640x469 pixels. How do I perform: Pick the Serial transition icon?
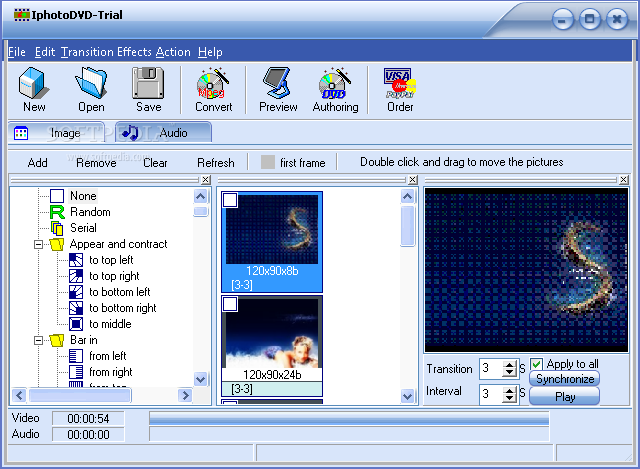pyautogui.click(x=57, y=228)
